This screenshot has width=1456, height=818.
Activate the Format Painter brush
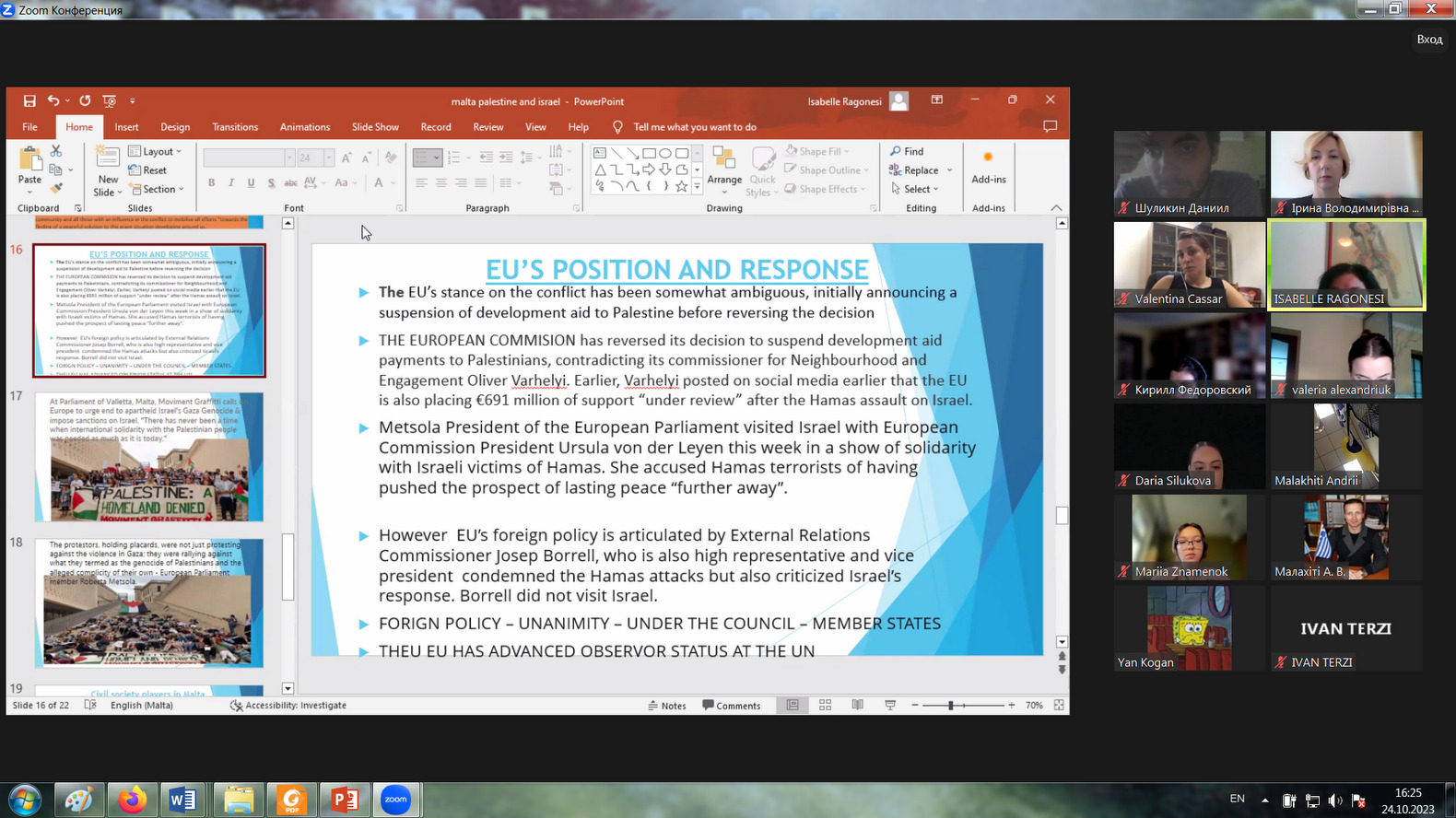pos(56,188)
